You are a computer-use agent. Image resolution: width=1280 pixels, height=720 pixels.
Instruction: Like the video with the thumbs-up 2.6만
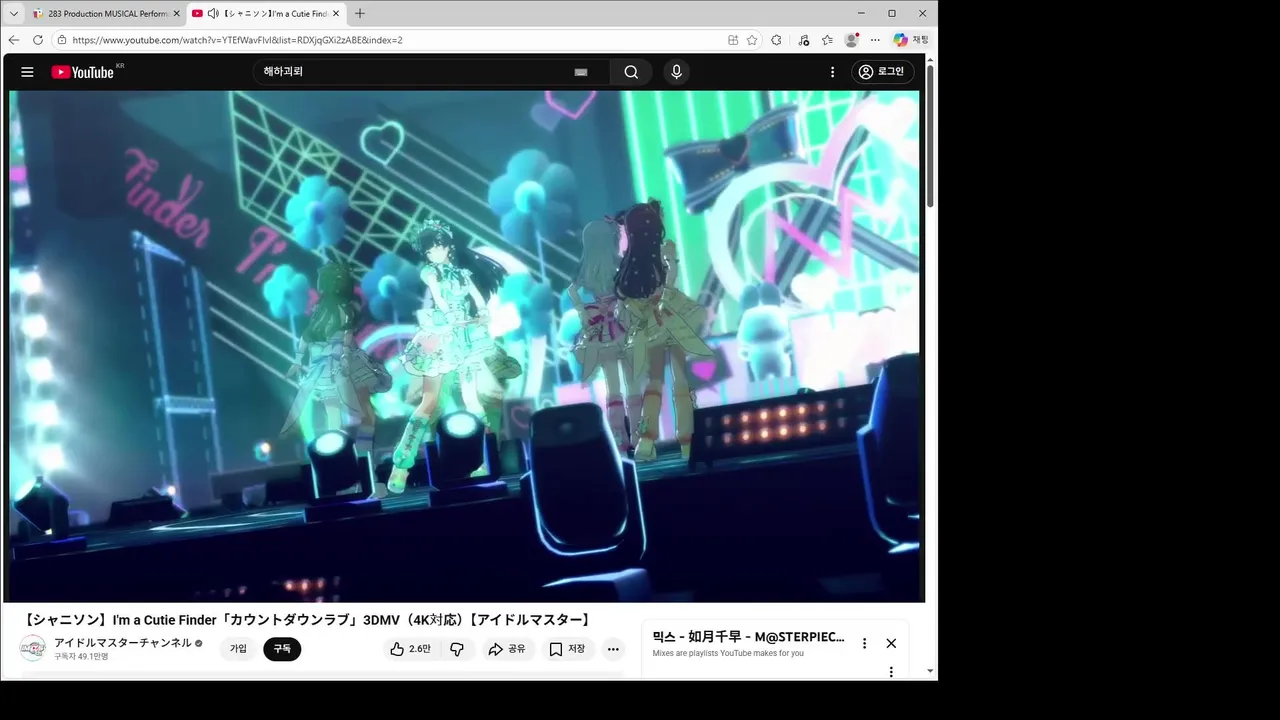(411, 649)
